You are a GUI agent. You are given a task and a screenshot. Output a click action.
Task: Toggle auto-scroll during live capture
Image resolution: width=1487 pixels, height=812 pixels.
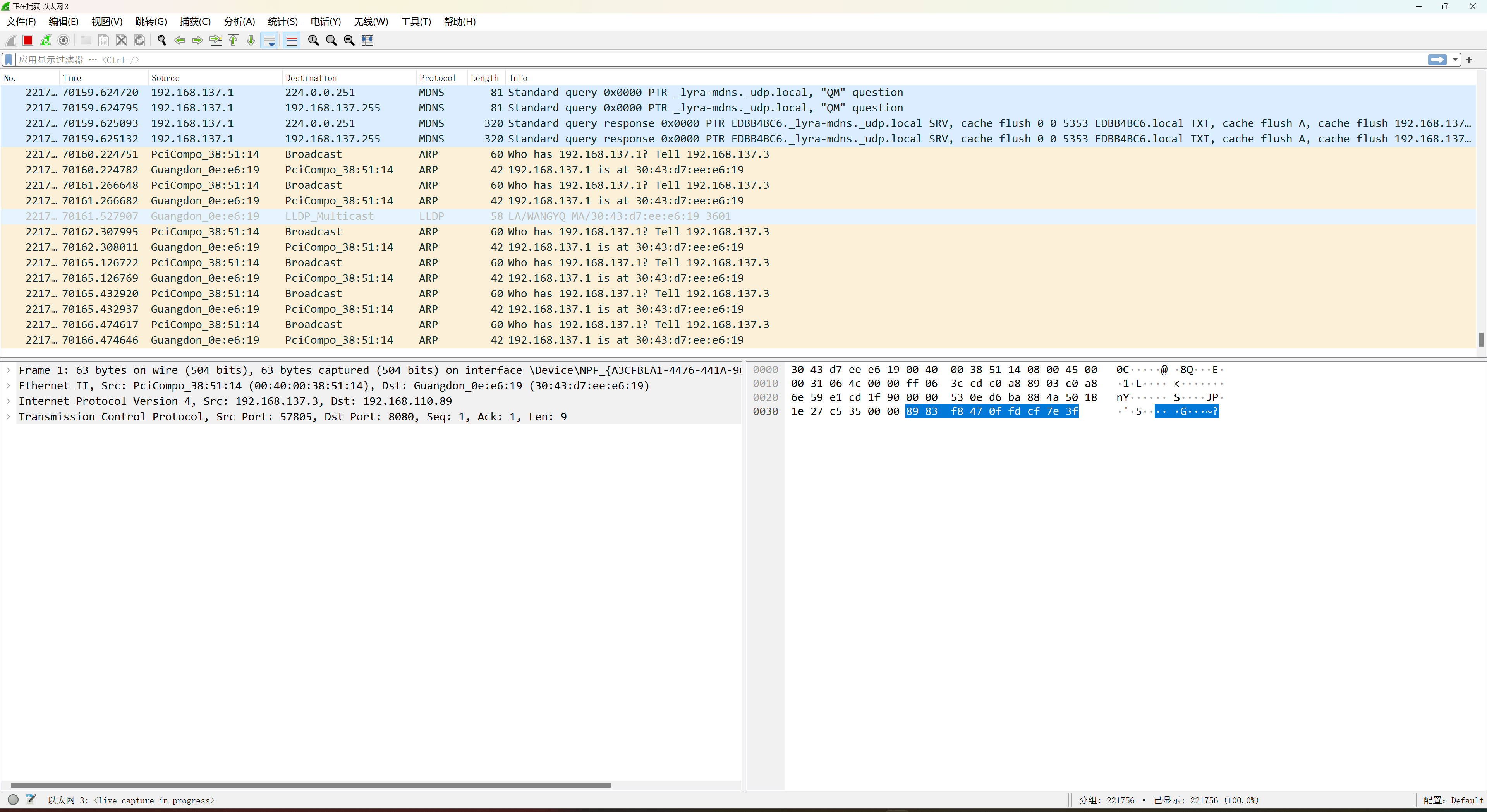[x=270, y=40]
